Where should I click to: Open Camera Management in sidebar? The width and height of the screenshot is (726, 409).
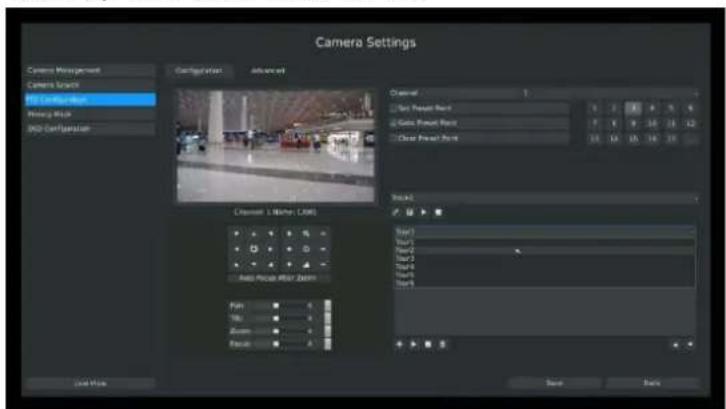(90, 70)
